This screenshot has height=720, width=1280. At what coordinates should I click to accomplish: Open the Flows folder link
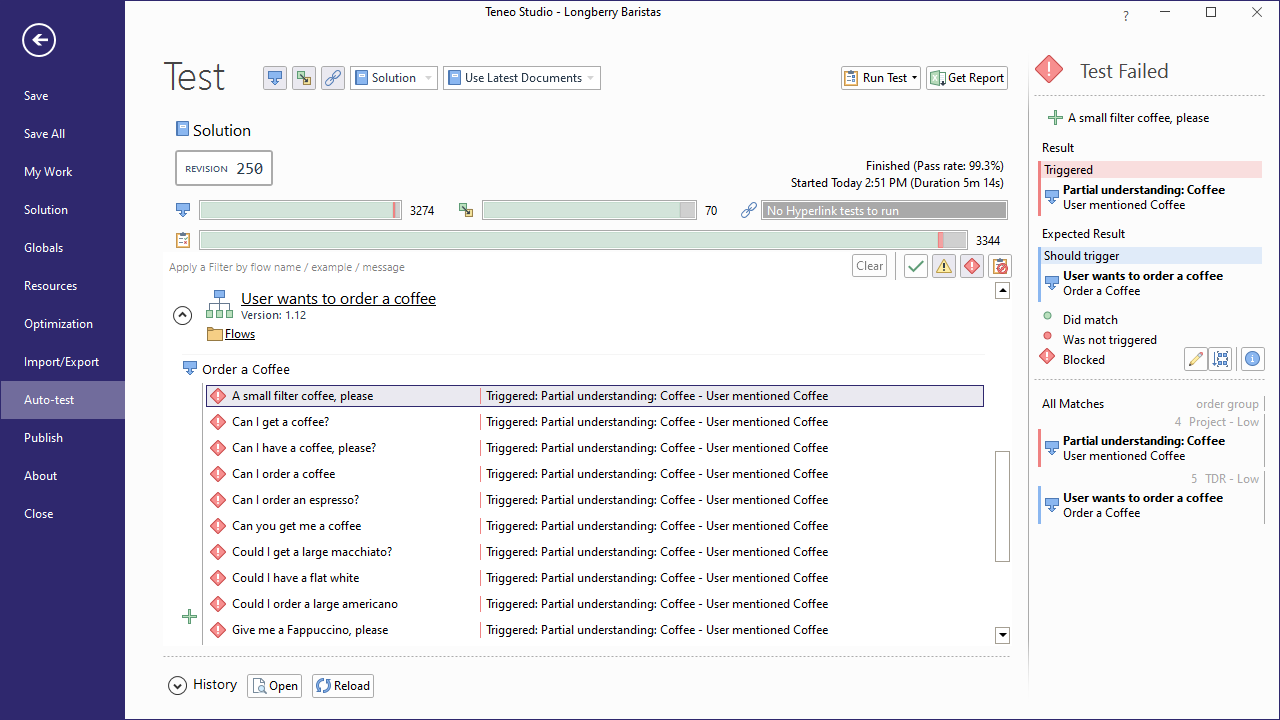click(240, 334)
